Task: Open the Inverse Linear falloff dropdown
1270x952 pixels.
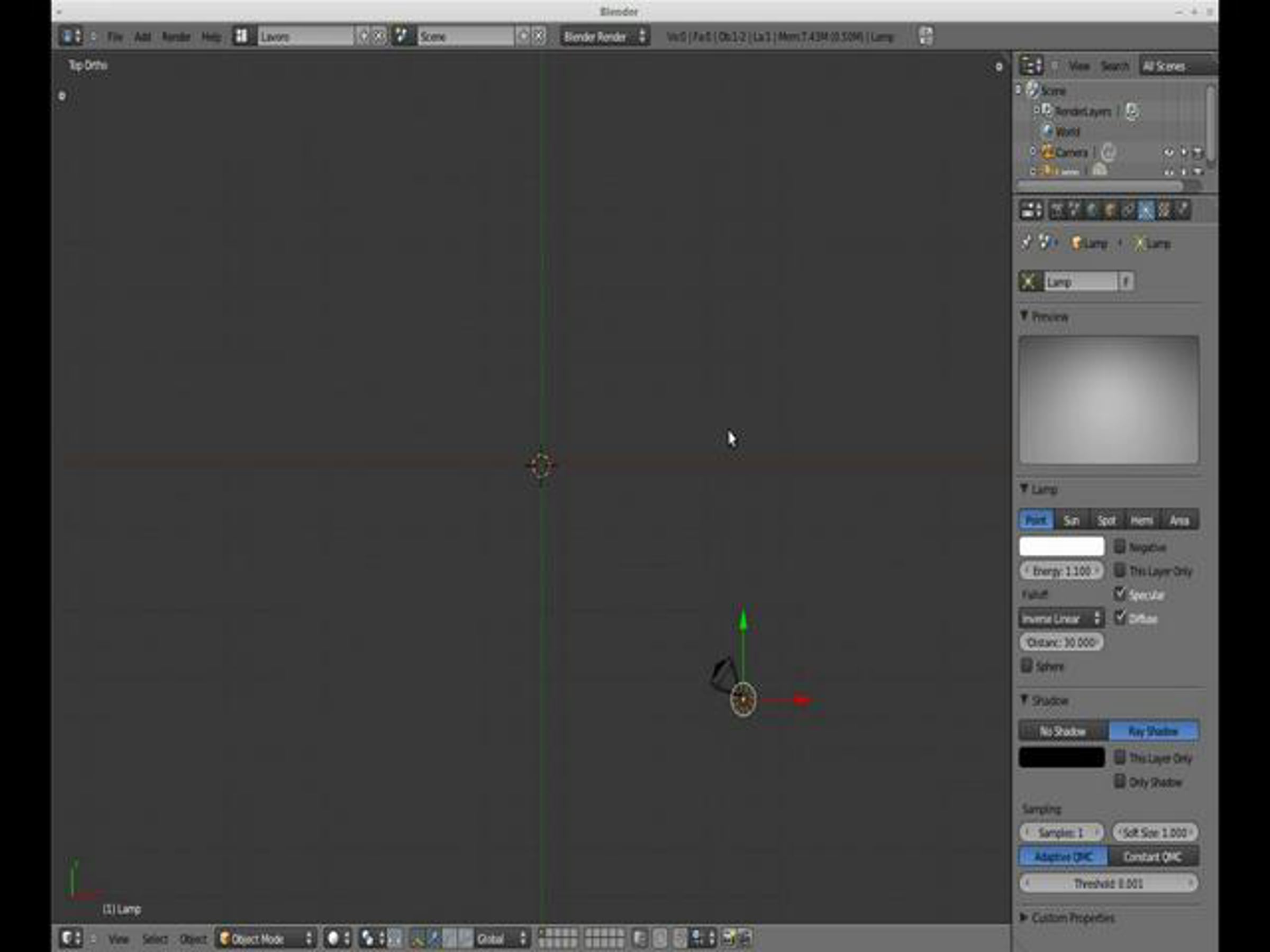Action: (x=1061, y=619)
